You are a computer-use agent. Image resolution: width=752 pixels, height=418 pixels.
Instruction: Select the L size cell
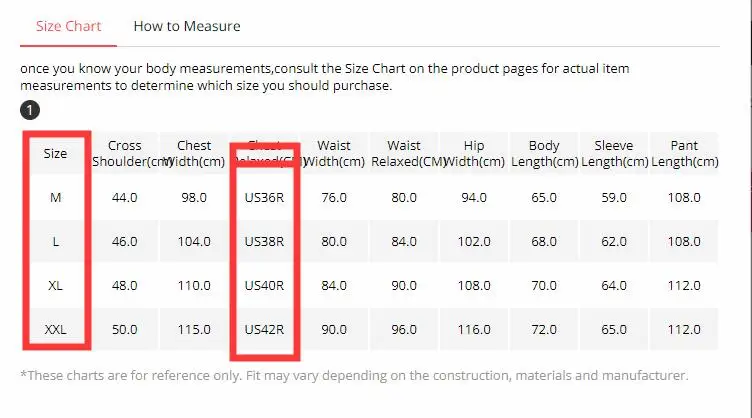tap(55, 242)
